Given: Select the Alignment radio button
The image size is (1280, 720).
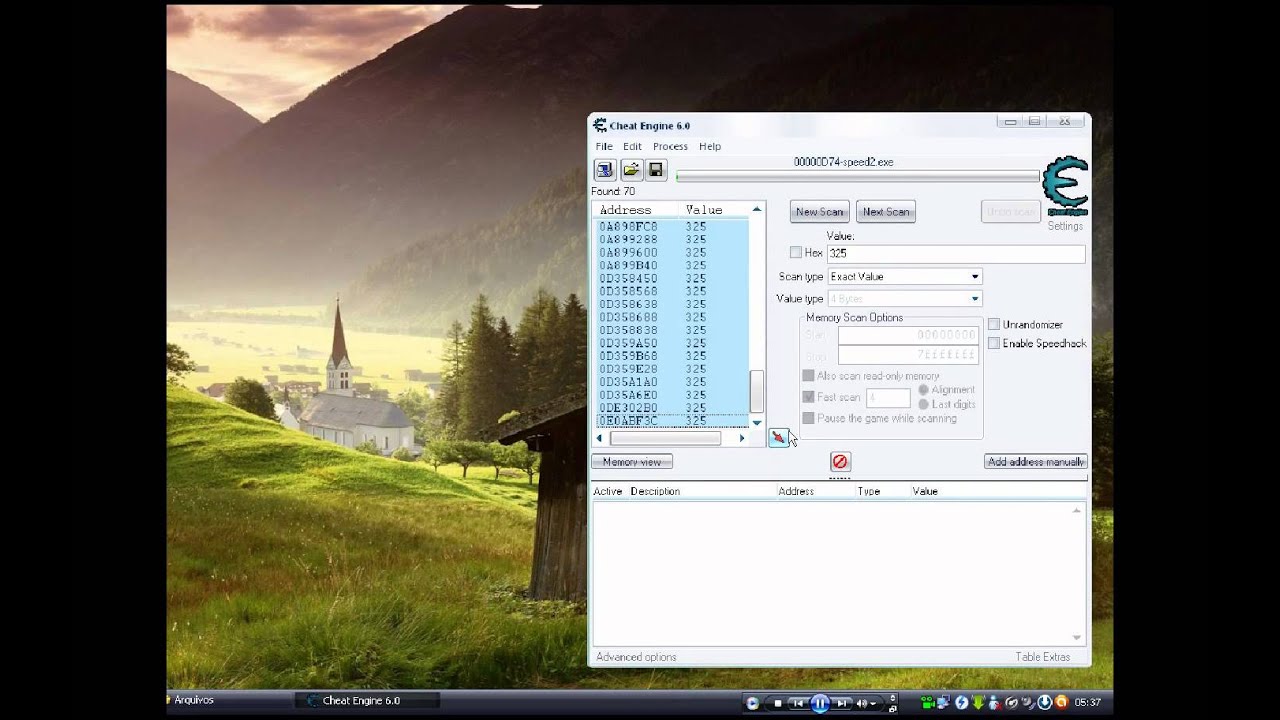Looking at the screenshot, I should [923, 390].
